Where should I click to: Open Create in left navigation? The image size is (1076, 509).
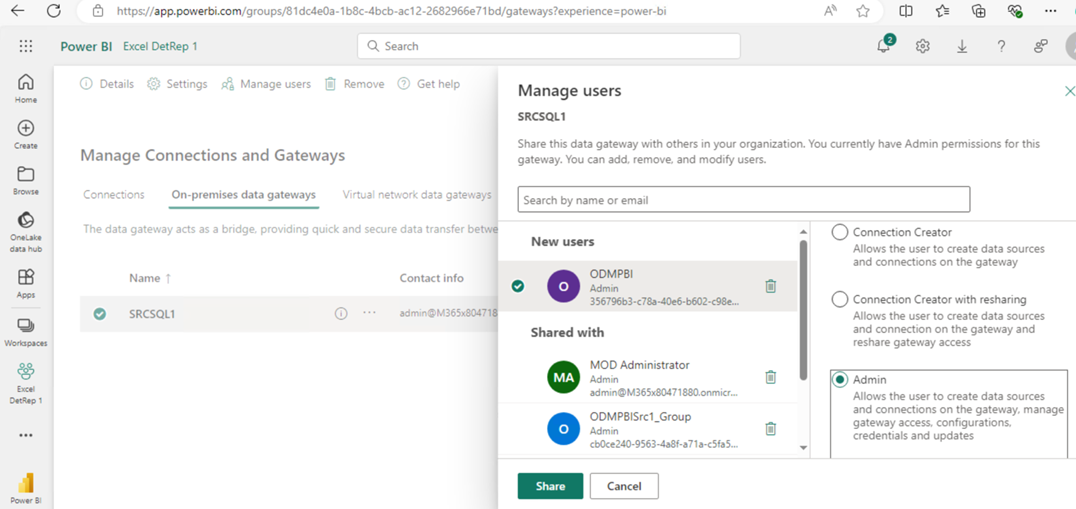26,134
